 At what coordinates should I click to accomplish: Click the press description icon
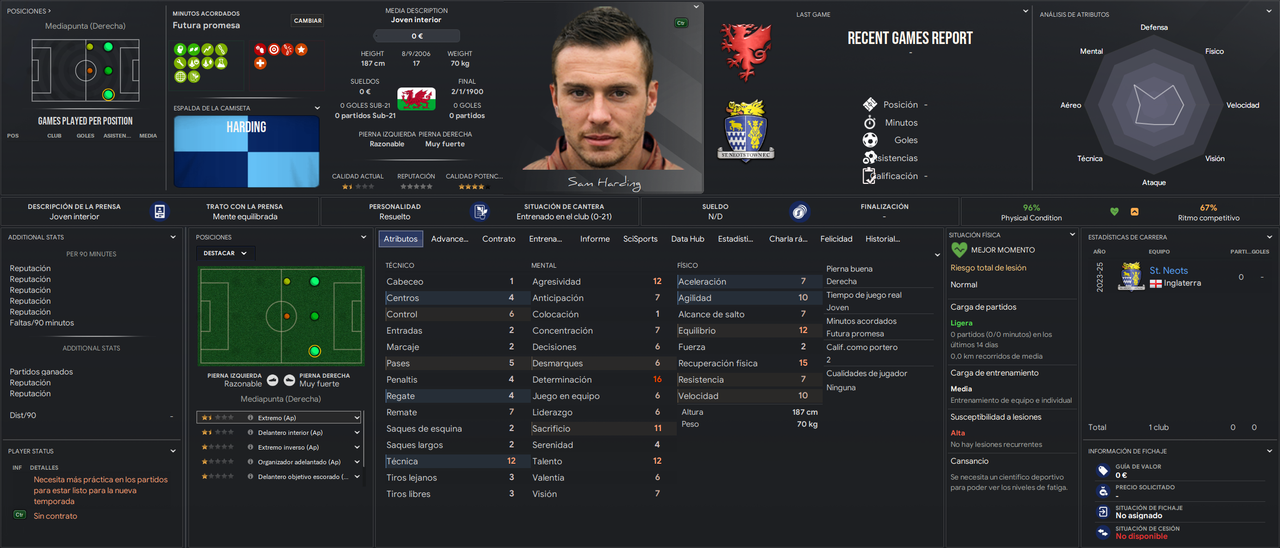point(160,211)
